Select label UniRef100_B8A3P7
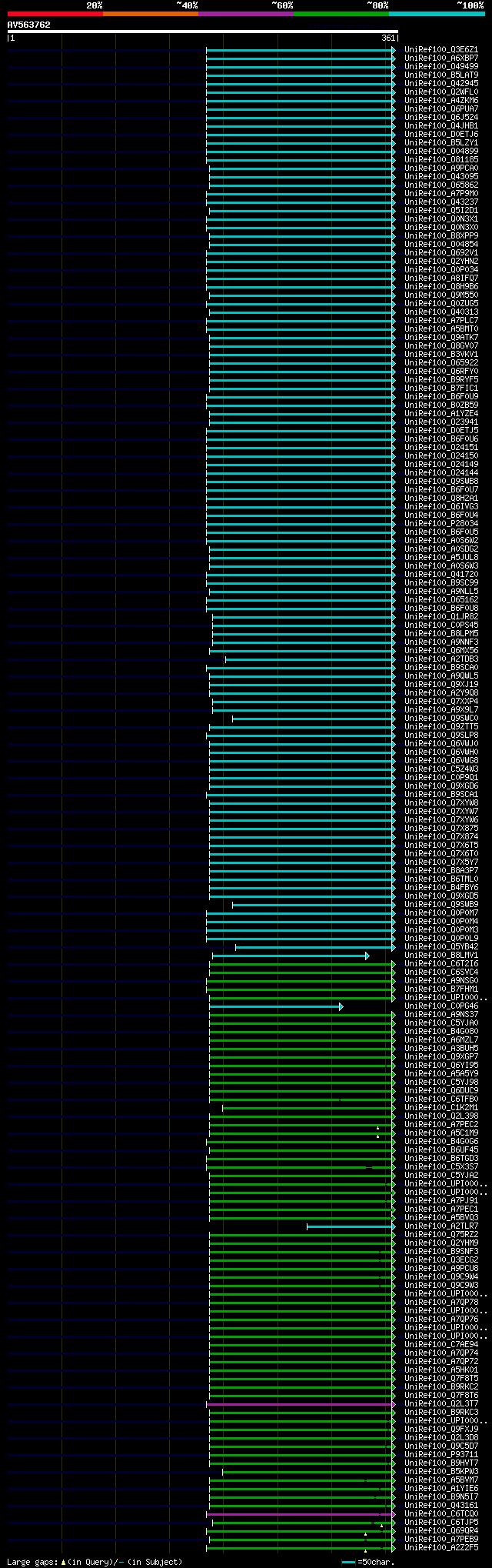492x1568 pixels. point(441,870)
